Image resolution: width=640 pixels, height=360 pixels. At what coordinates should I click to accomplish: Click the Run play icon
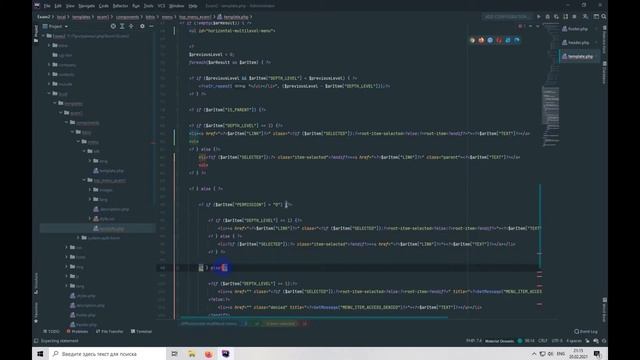(x=538, y=17)
